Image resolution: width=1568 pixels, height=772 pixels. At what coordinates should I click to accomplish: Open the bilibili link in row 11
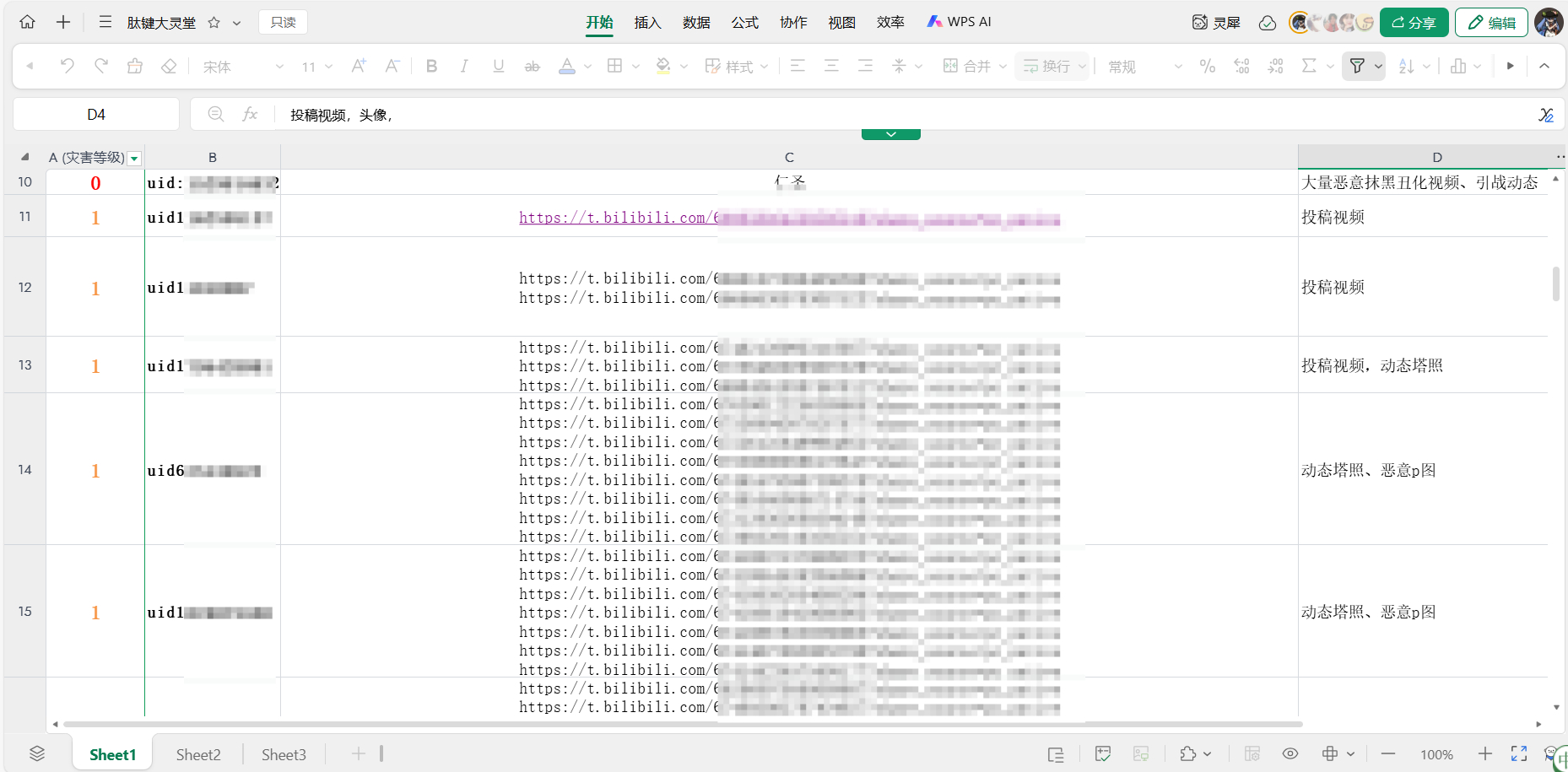pyautogui.click(x=616, y=218)
